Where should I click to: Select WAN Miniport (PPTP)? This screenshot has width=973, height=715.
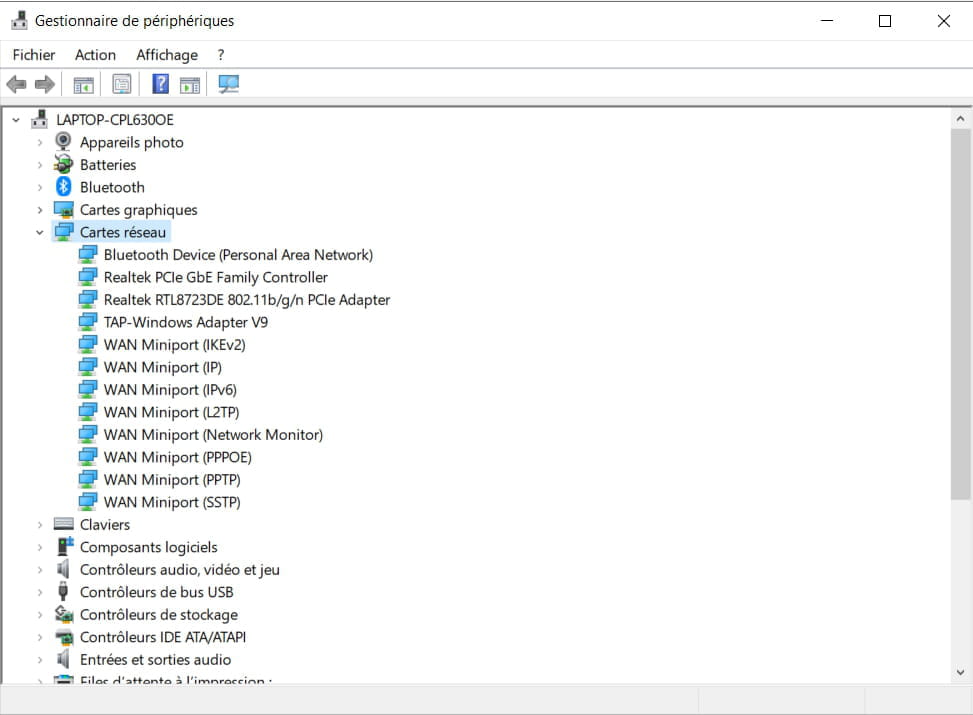(172, 479)
